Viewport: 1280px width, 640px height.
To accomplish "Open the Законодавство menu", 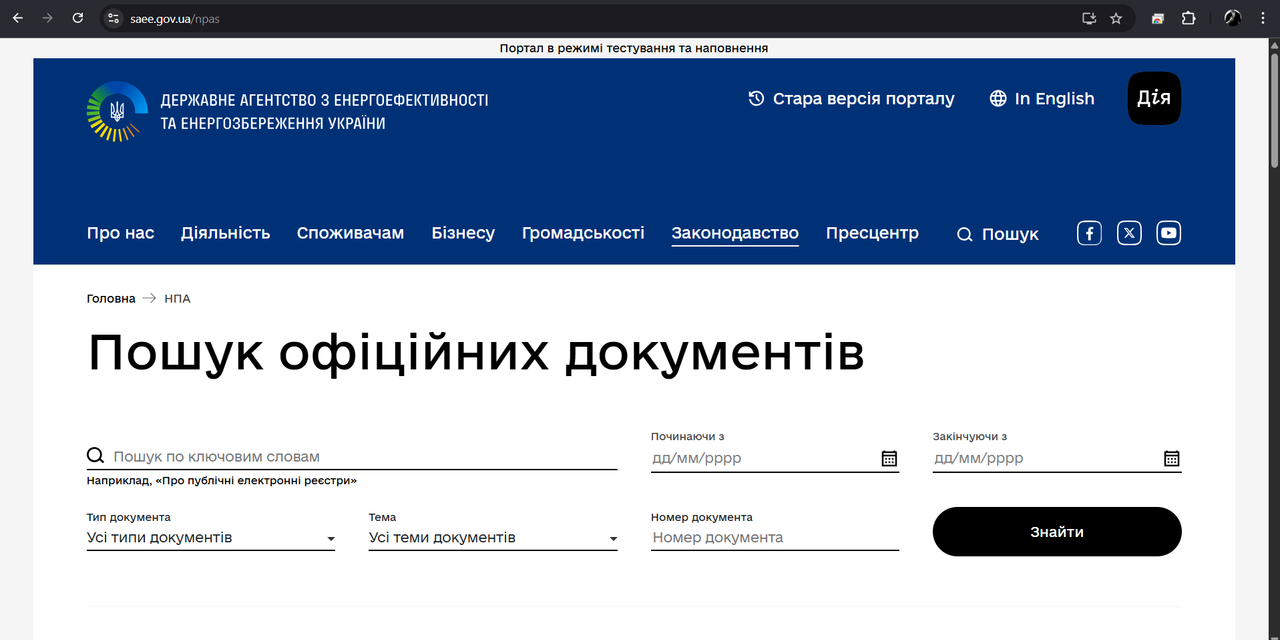I will (x=735, y=233).
